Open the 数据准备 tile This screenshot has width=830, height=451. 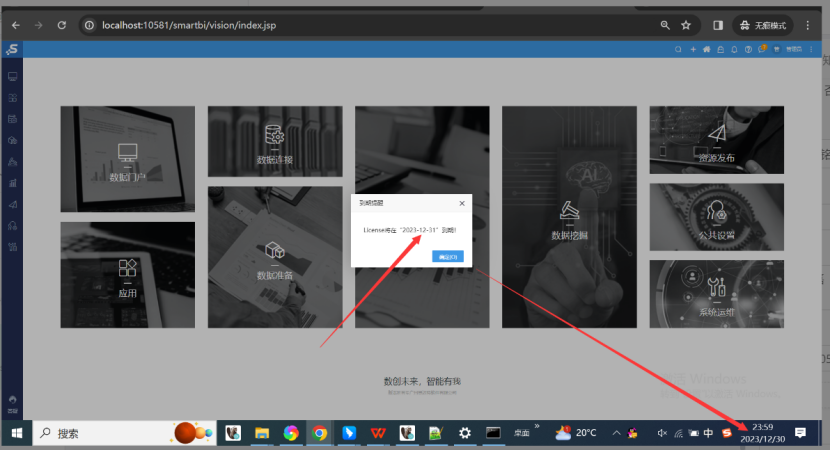pos(275,257)
